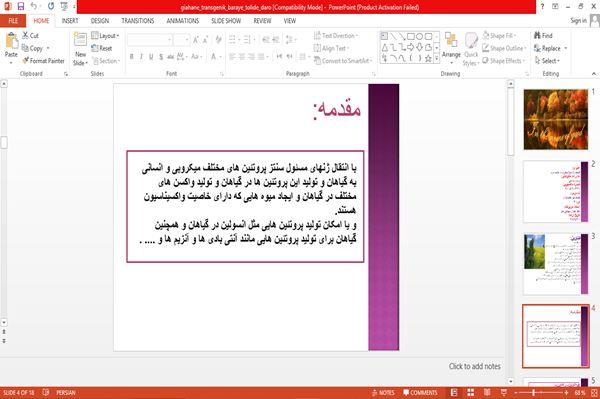Open Shape Fill dropdown

(499, 36)
